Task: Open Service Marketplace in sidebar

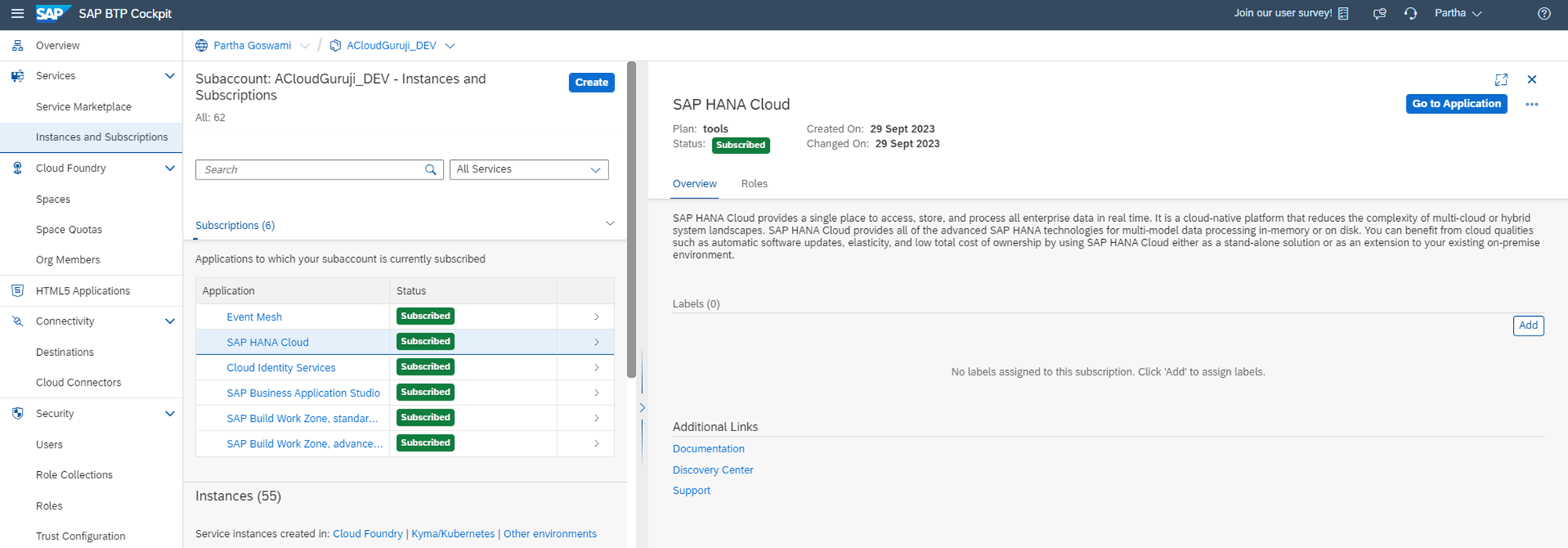Action: (x=83, y=107)
